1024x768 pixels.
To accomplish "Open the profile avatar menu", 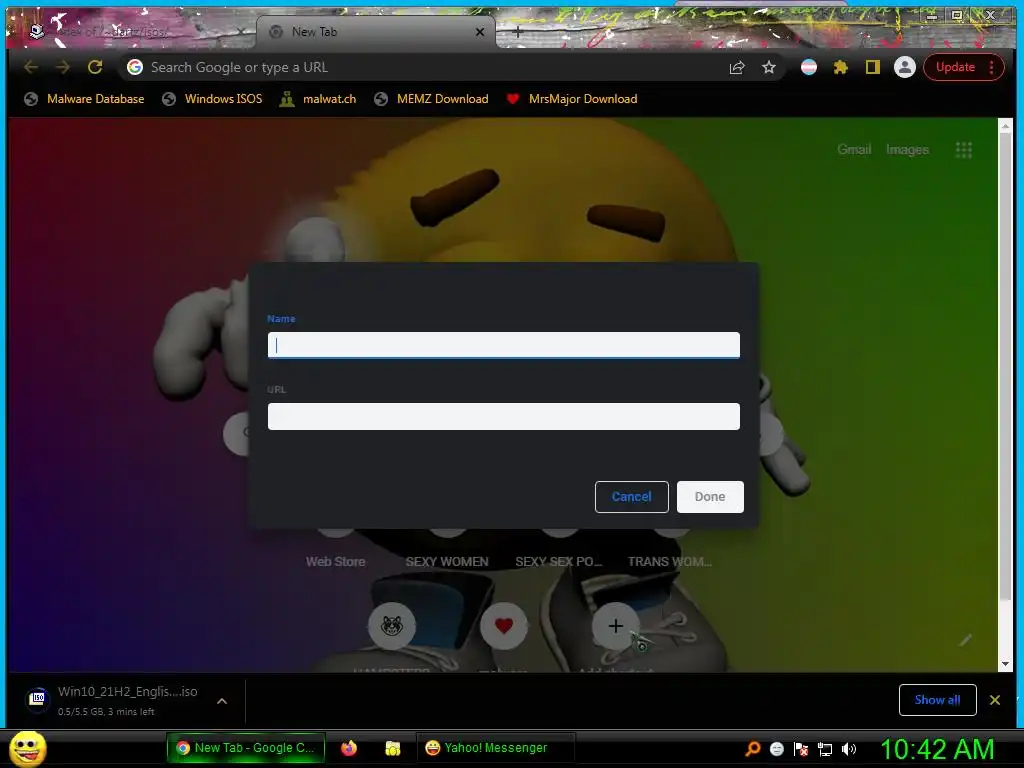I will [904, 67].
